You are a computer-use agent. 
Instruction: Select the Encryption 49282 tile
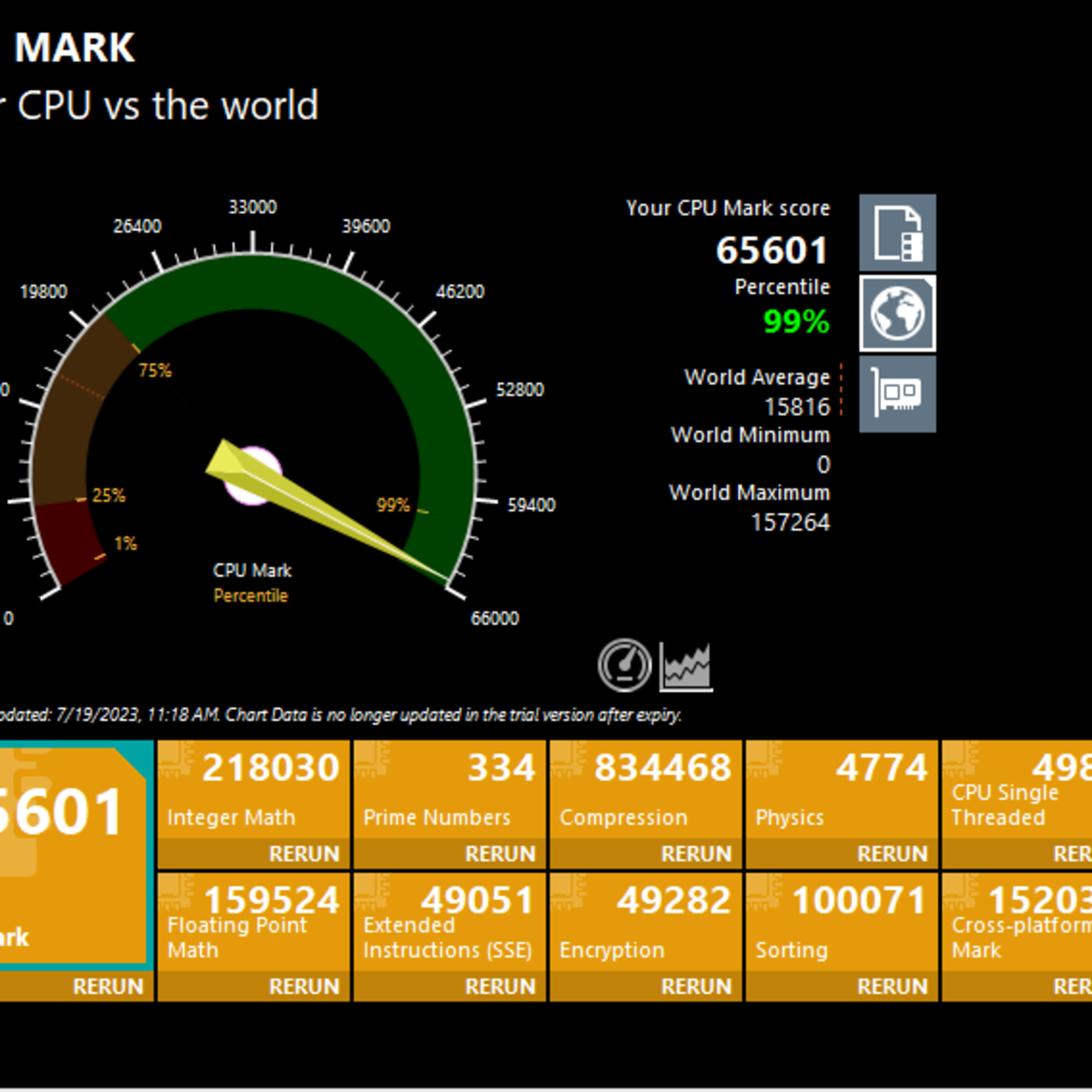(x=646, y=923)
